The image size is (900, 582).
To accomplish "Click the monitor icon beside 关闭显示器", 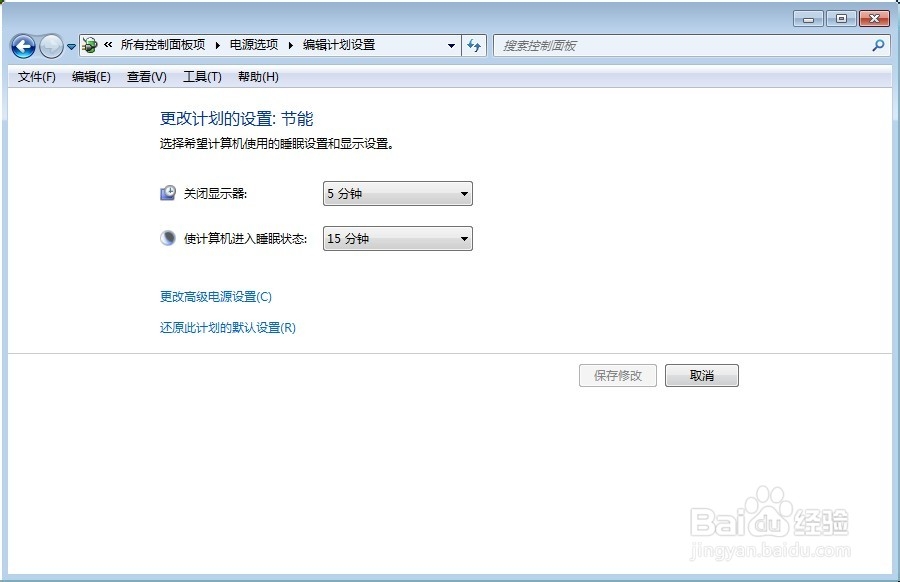I will pos(167,192).
